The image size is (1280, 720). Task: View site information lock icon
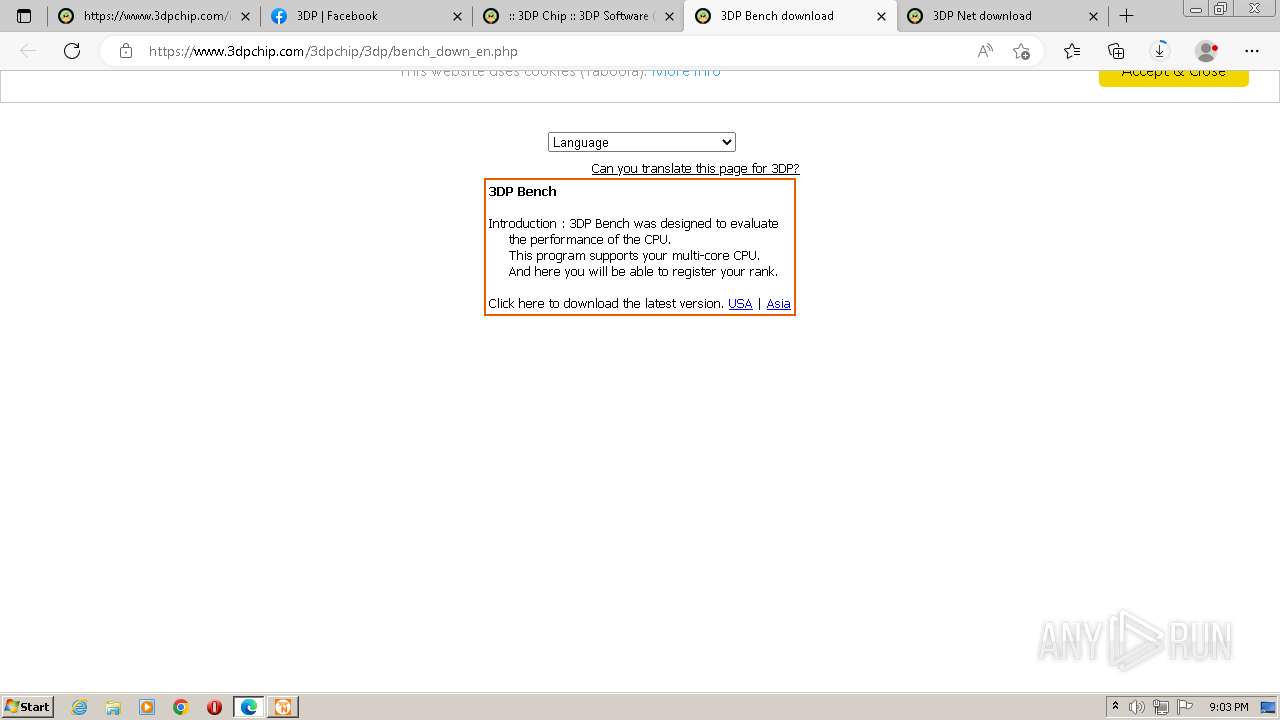coord(126,51)
